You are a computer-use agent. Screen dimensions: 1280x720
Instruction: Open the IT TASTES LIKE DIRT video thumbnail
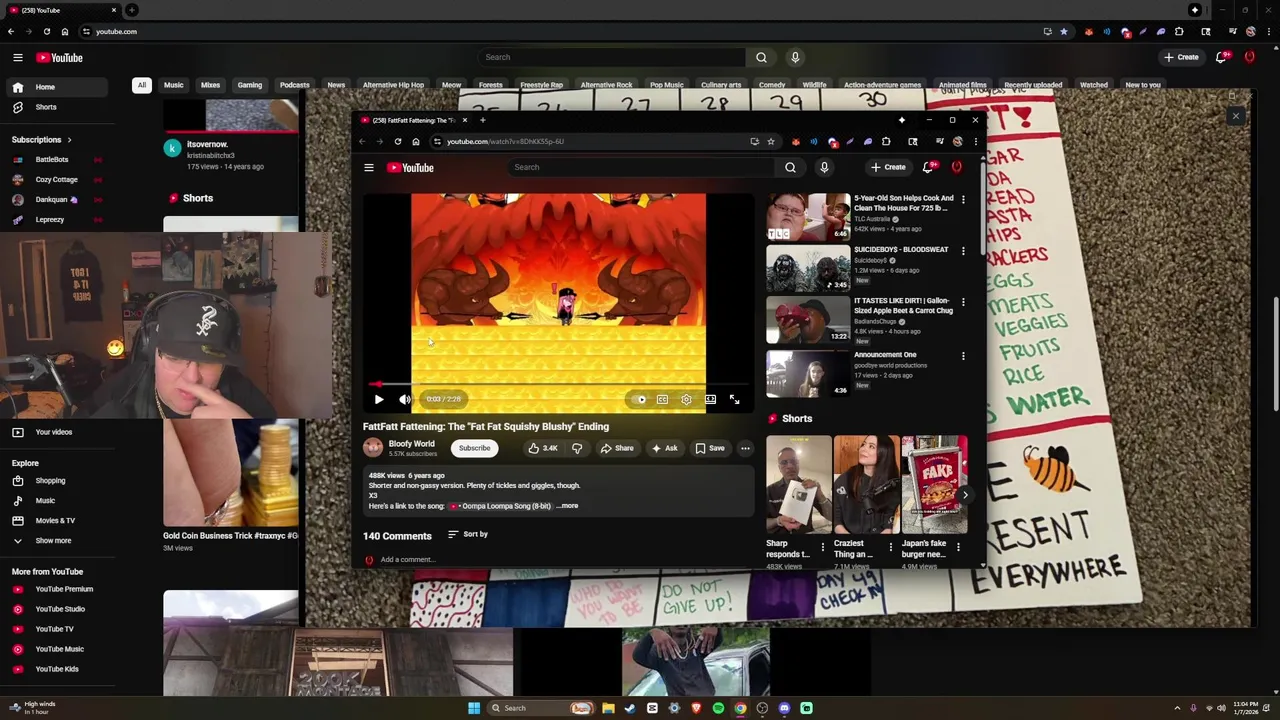click(x=808, y=320)
